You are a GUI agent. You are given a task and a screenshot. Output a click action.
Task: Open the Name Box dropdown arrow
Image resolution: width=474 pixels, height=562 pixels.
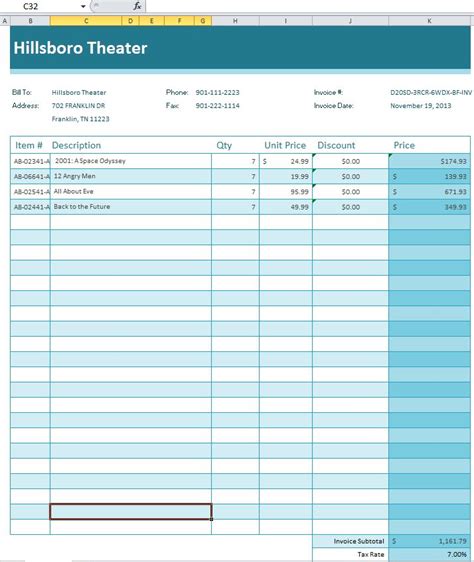point(83,6)
